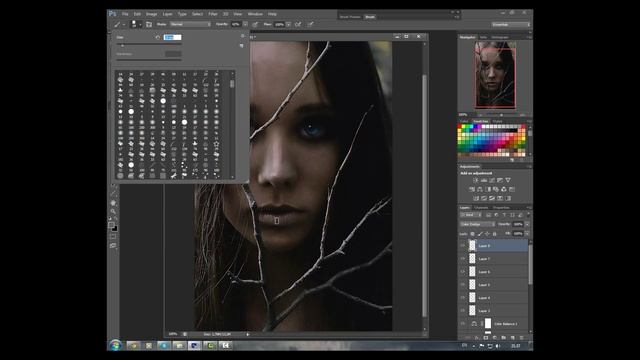This screenshot has height=360, width=640.
Task: Click the Windows Start button
Action: pos(116,345)
